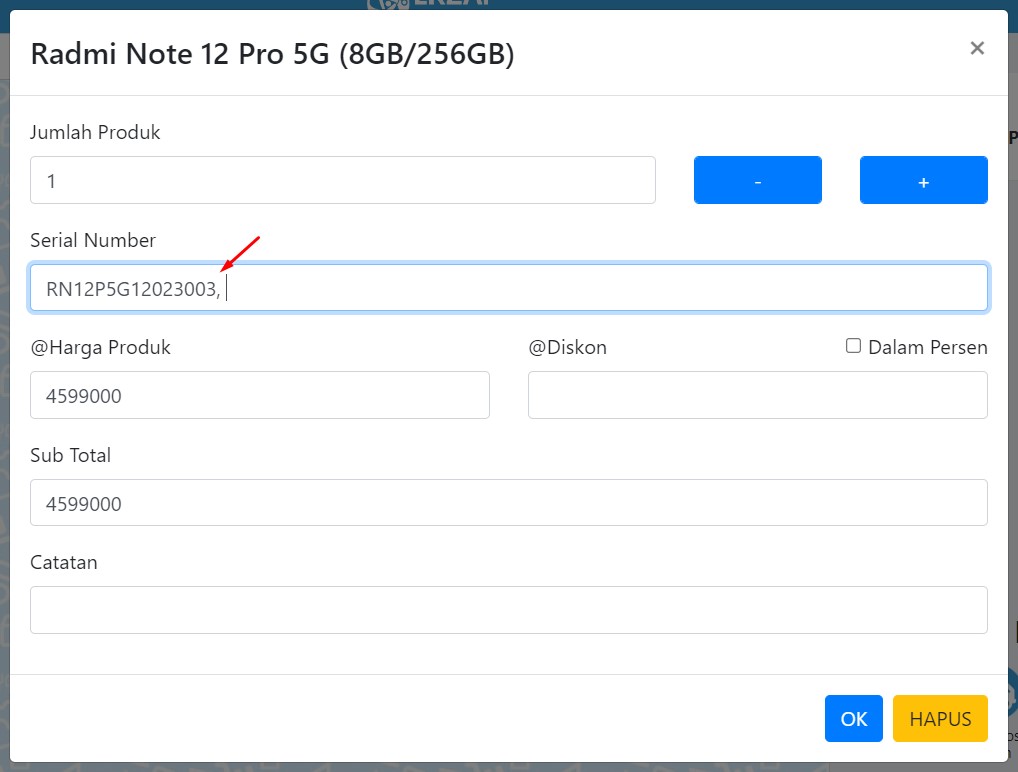Click the @Harga Produk label
Screen dimensions: 1018x772
101,348
